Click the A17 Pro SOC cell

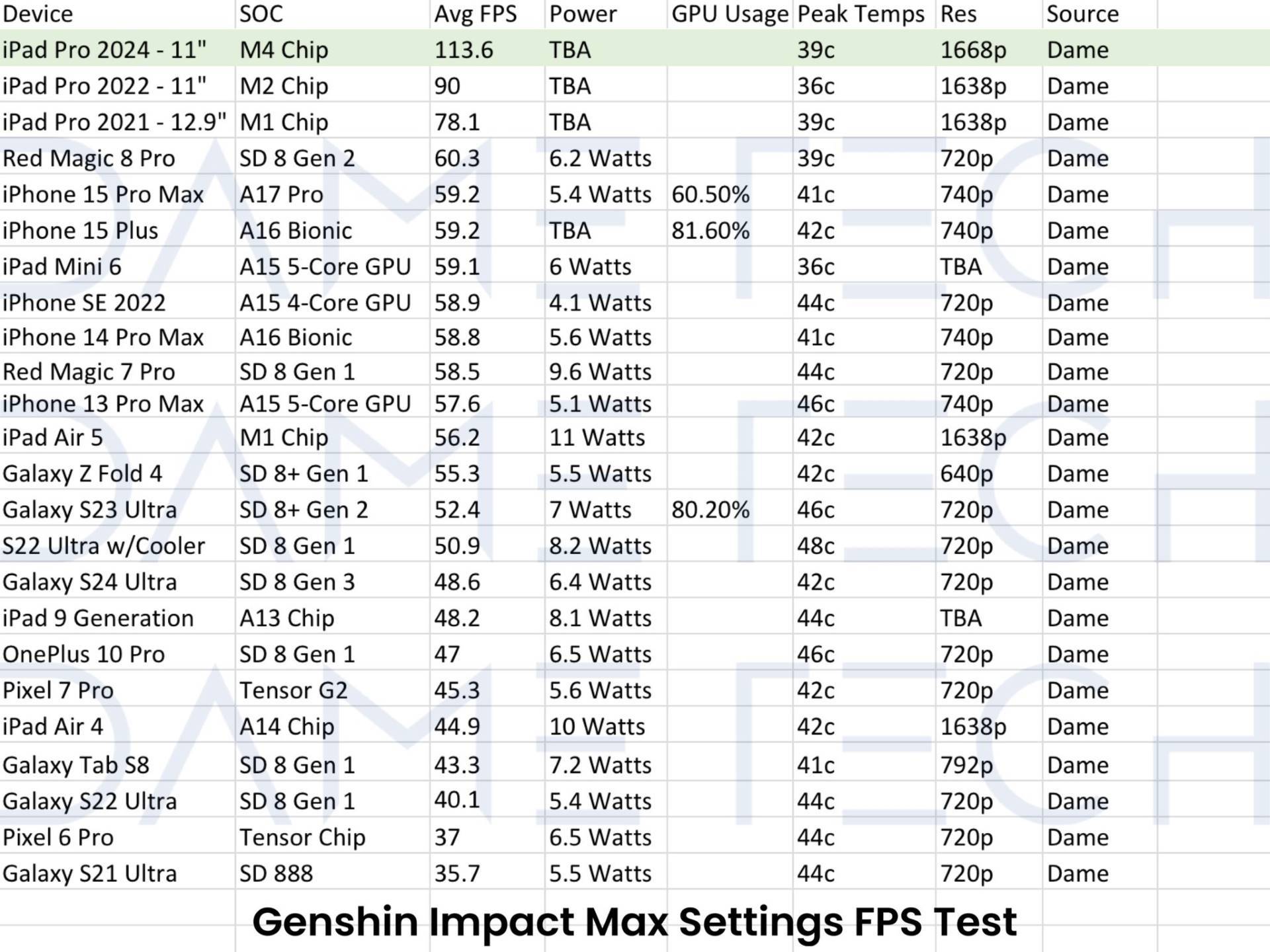pos(281,194)
